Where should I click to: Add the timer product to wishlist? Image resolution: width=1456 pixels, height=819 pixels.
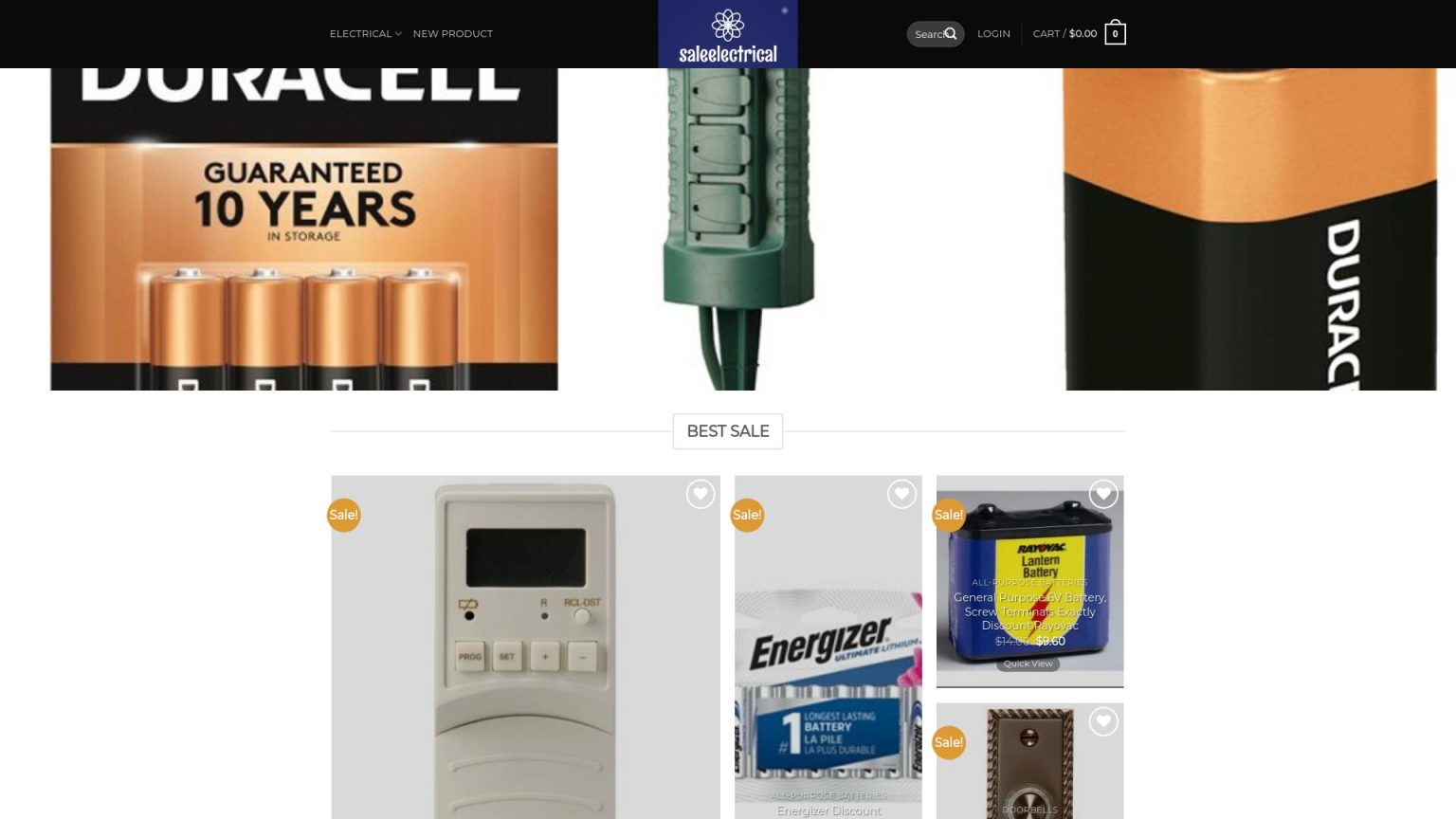pos(701,494)
